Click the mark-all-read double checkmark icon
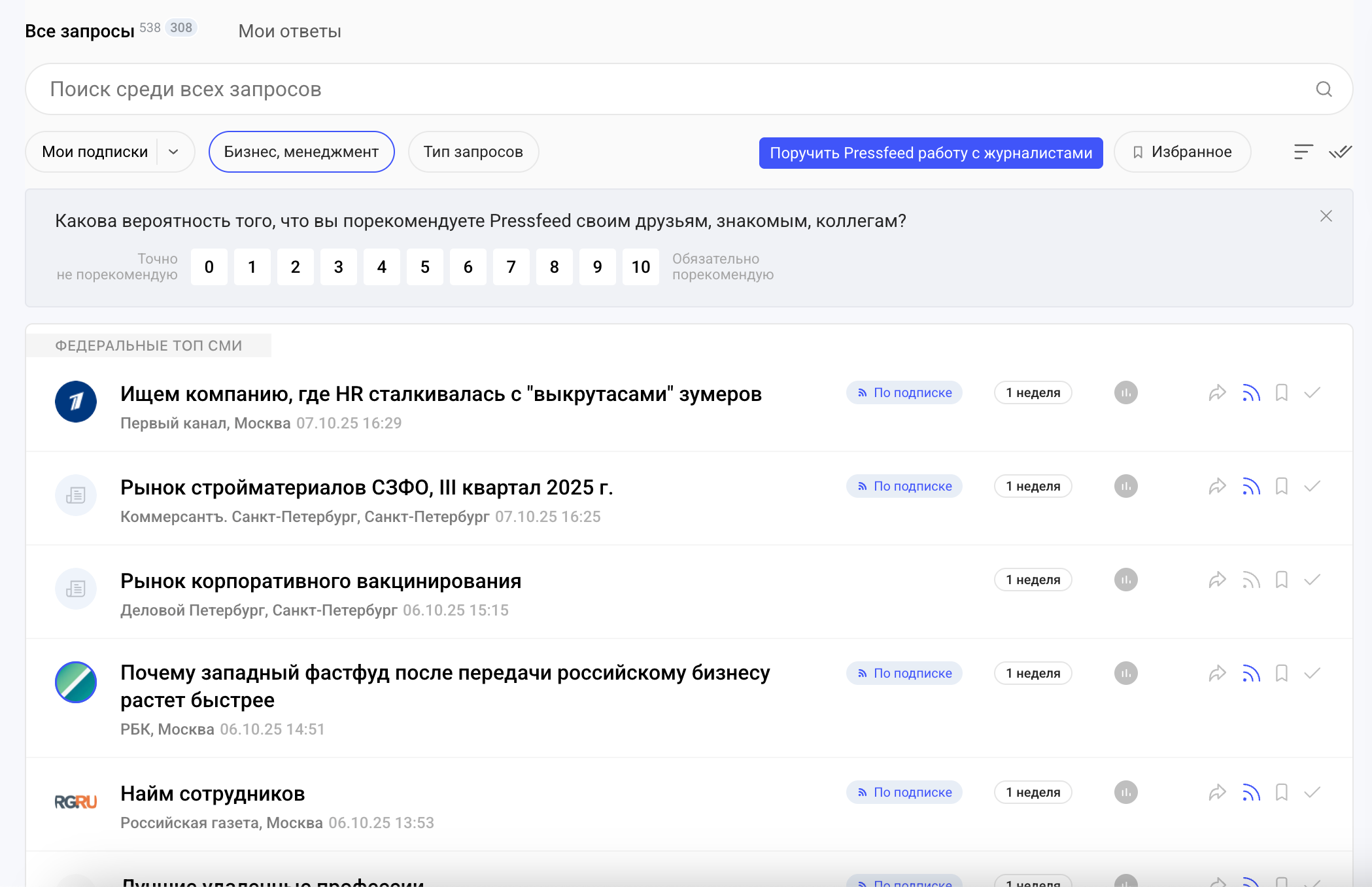 [x=1340, y=152]
